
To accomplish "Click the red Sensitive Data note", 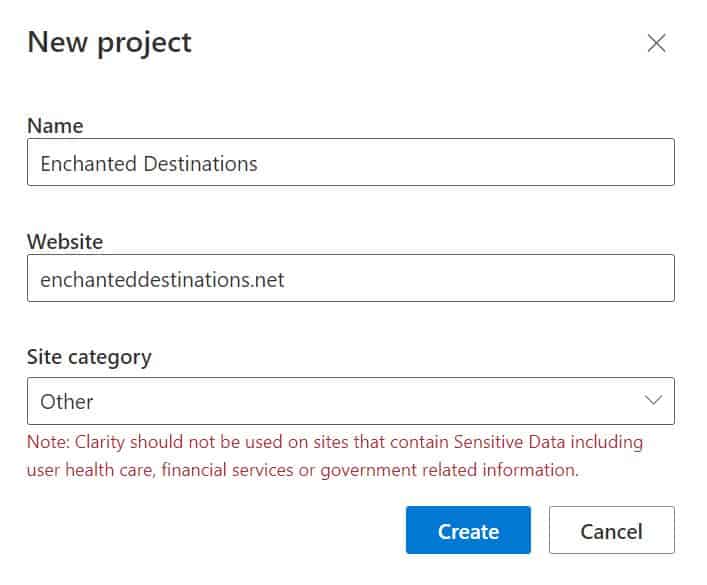I will pos(335,455).
